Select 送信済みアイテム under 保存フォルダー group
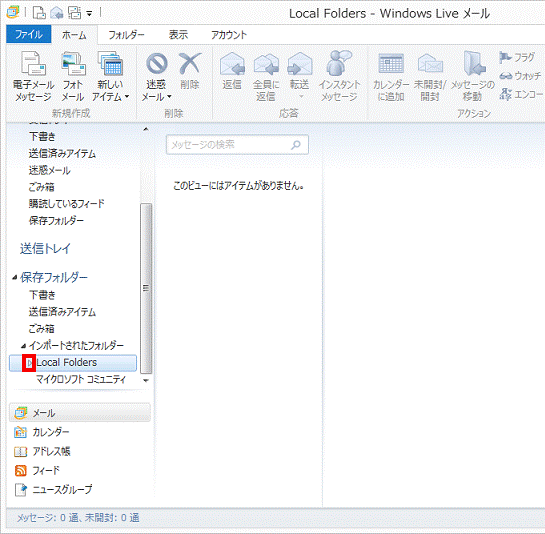 (x=62, y=312)
